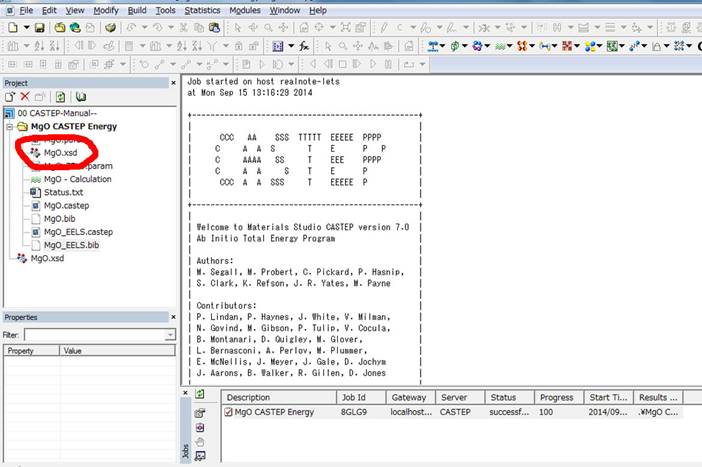Click the green circular module icon
Viewport: 702px width, 467px height.
click(455, 46)
